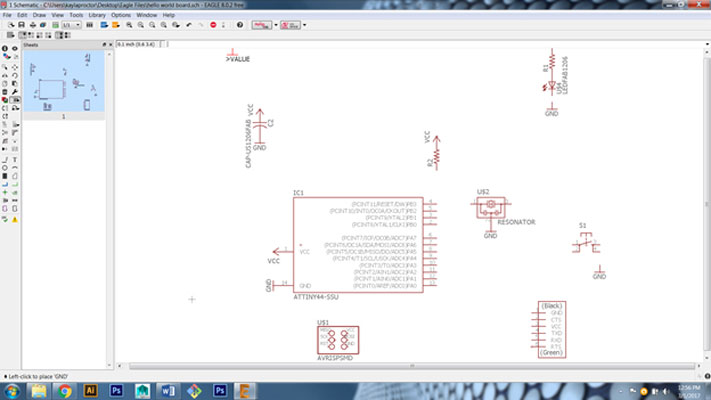Select the Delete (trash can) tool
Viewport: 711px width, 400px height.
5,92
